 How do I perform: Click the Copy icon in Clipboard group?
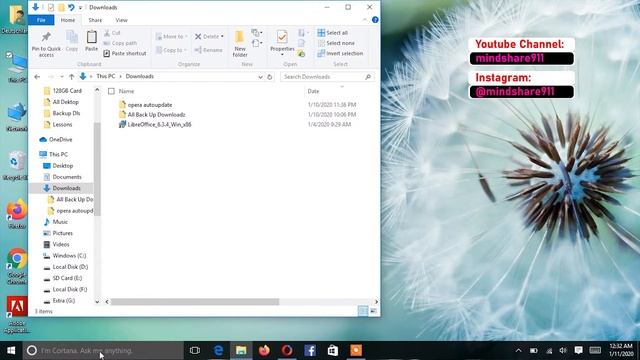click(72, 41)
